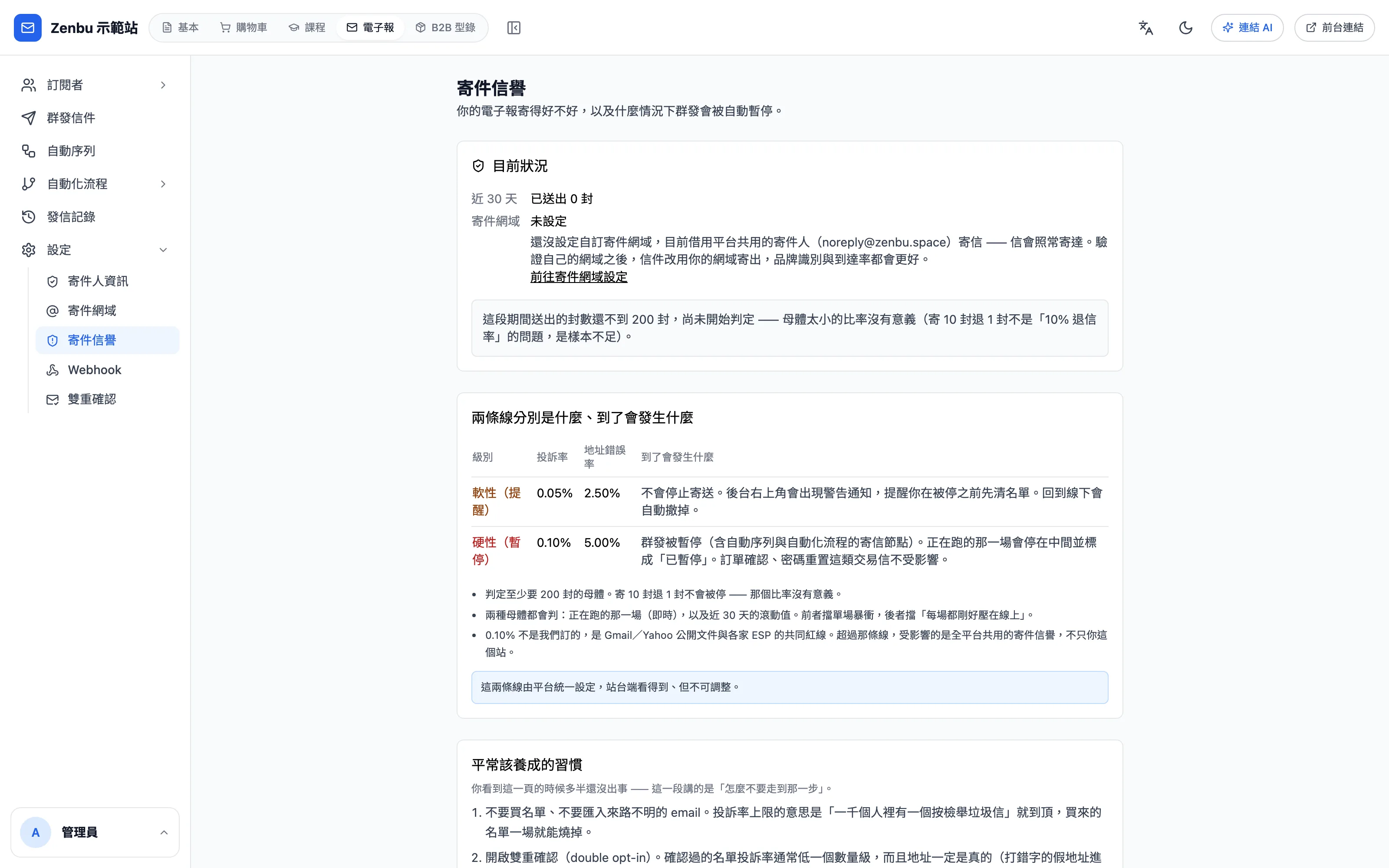
Task: Click the 軟性（提醒） level cell
Action: pyautogui.click(x=497, y=501)
